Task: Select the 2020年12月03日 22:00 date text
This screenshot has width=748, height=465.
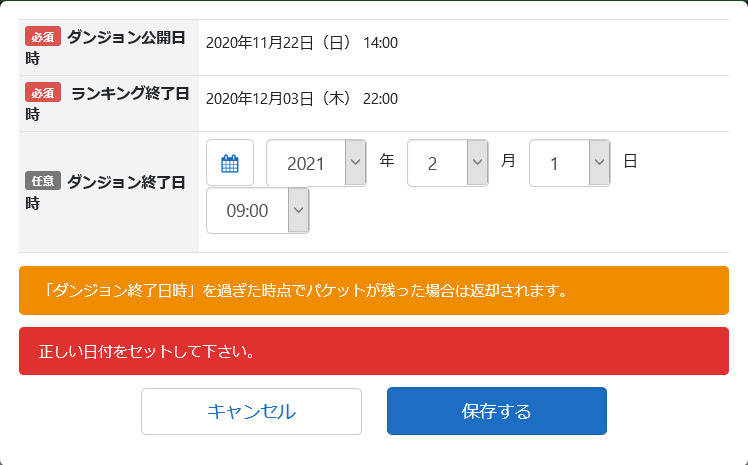Action: pos(302,99)
